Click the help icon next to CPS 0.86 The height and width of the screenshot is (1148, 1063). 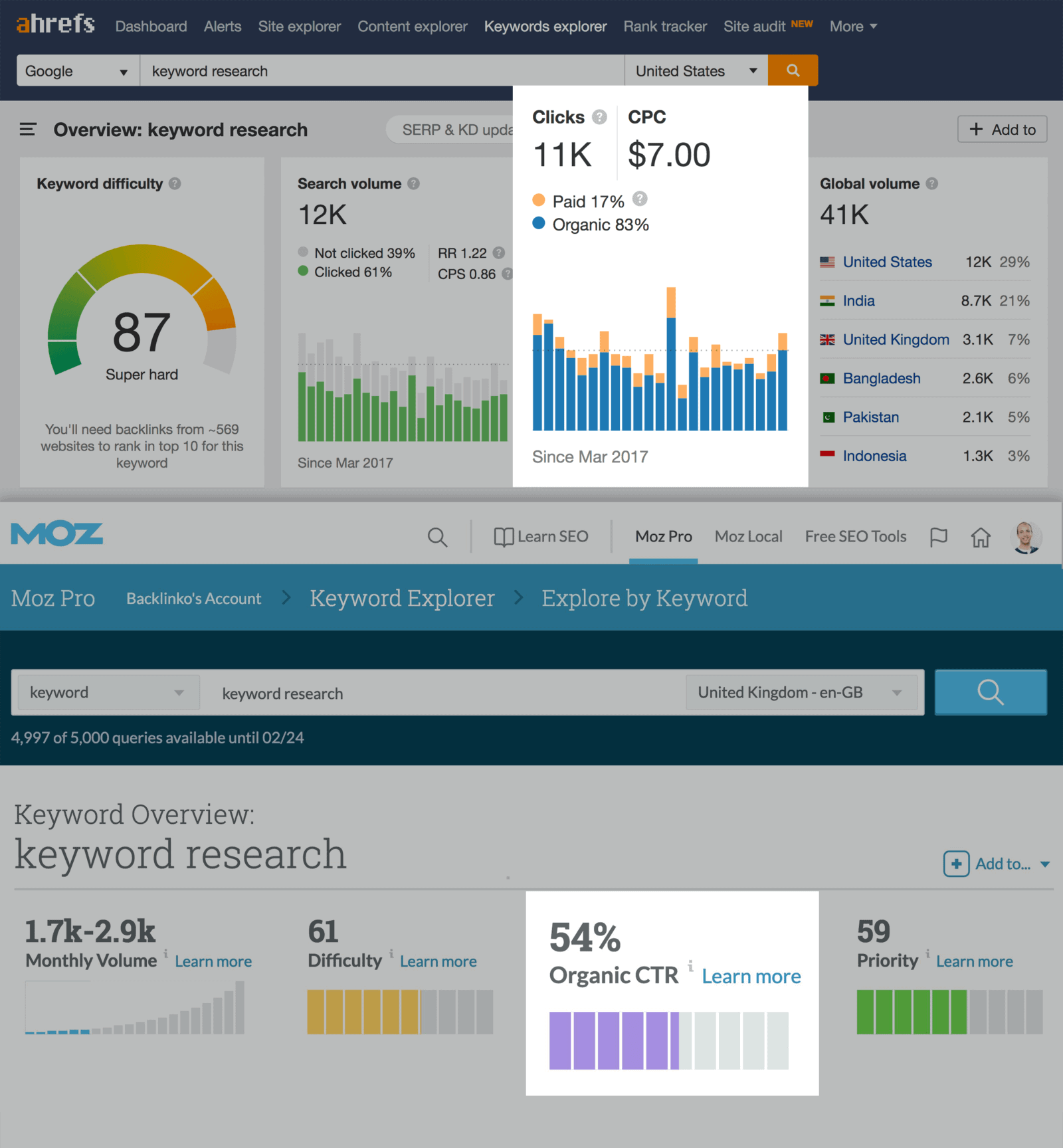[507, 273]
